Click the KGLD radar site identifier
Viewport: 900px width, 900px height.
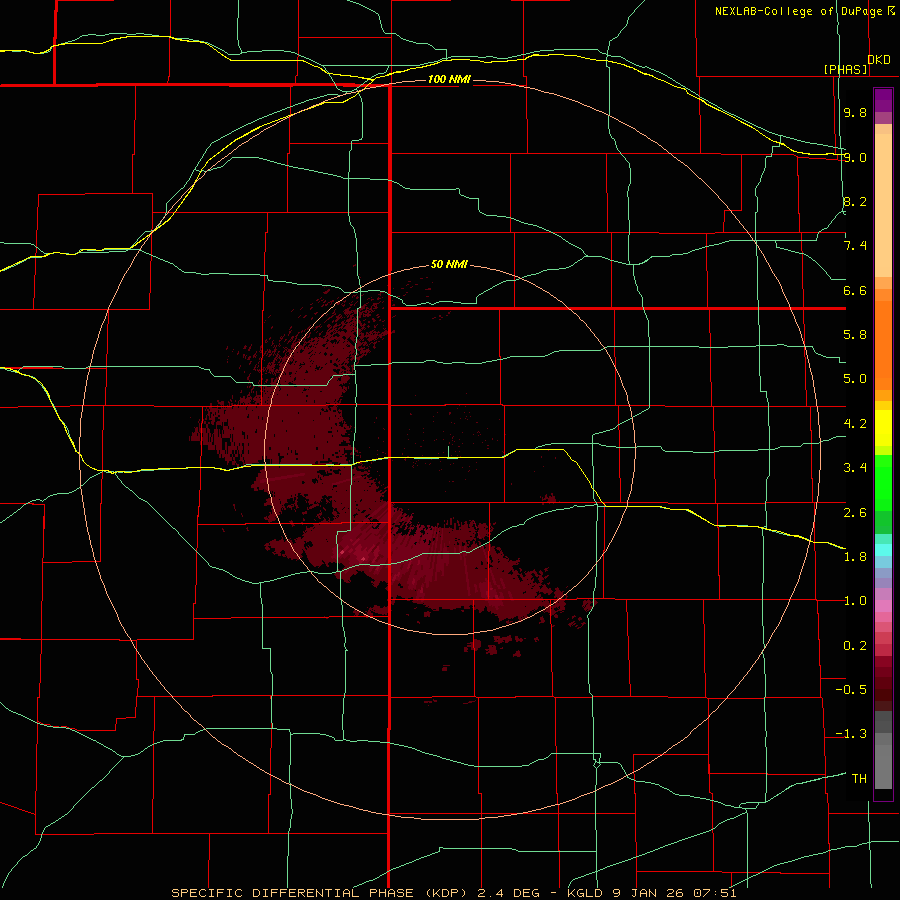(x=586, y=893)
